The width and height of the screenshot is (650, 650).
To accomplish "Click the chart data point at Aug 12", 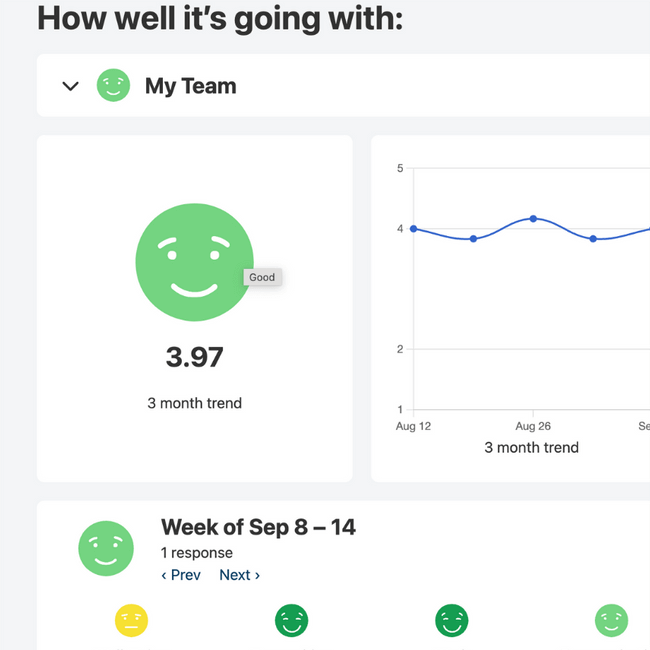I will [x=414, y=229].
